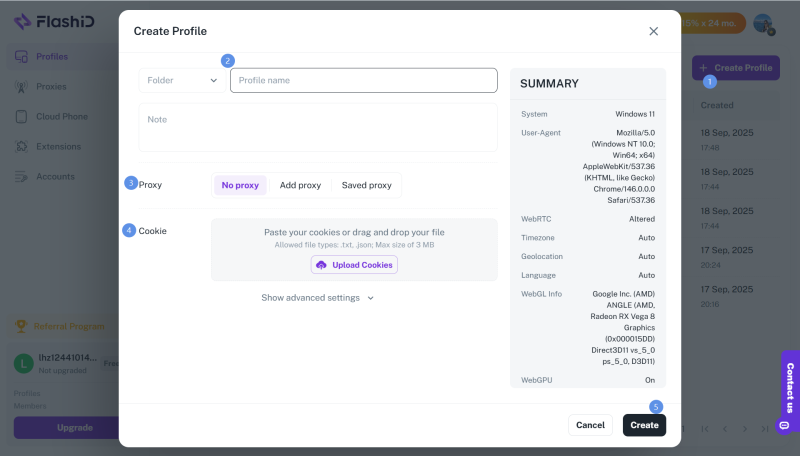Click inside the Note text area
800x456 pixels.
coord(317,128)
